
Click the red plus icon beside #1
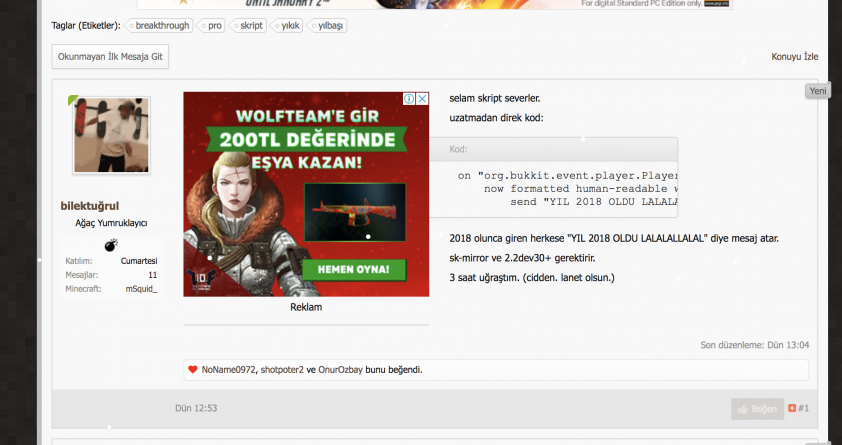pos(792,408)
